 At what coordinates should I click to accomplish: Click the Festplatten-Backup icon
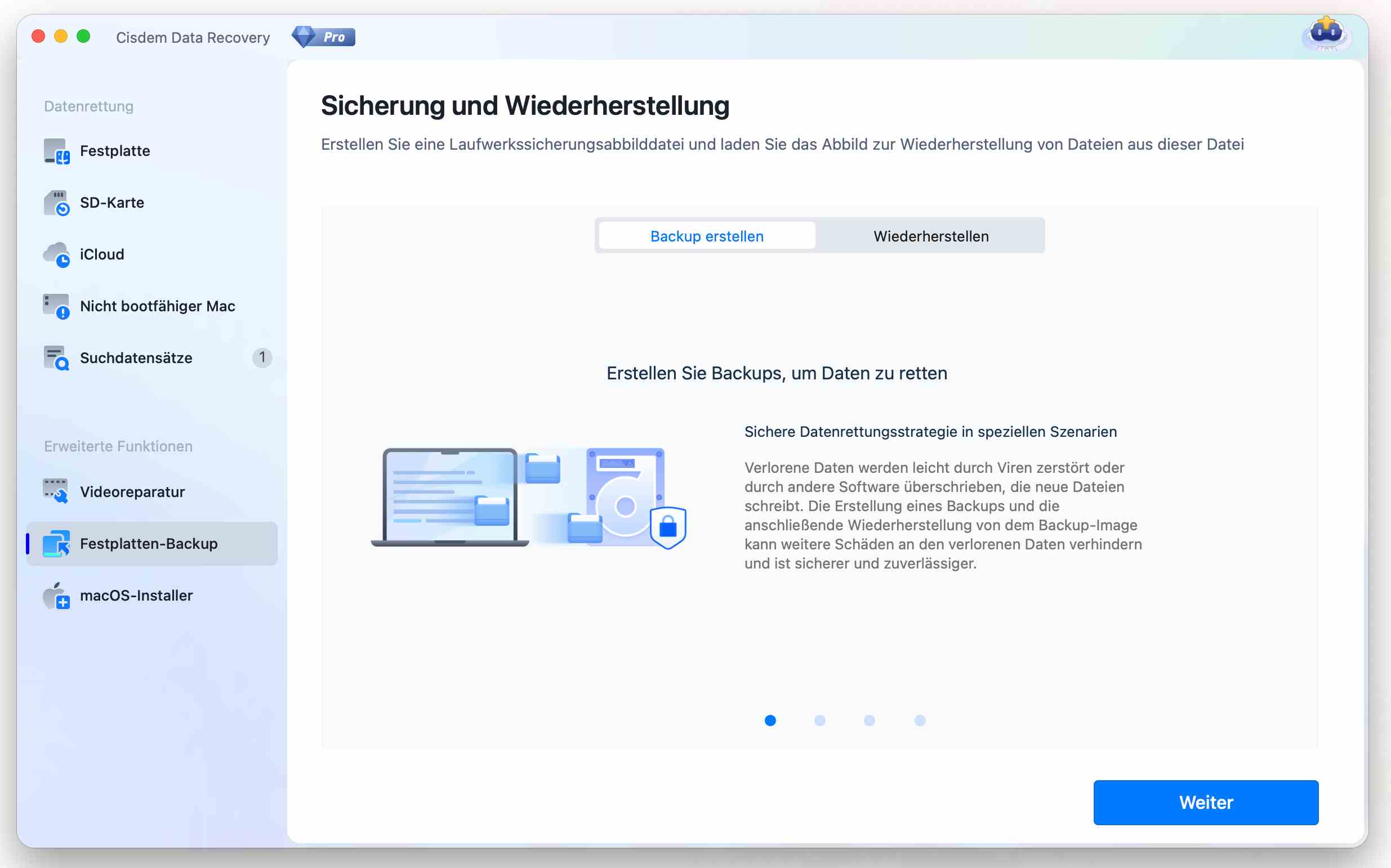(56, 544)
